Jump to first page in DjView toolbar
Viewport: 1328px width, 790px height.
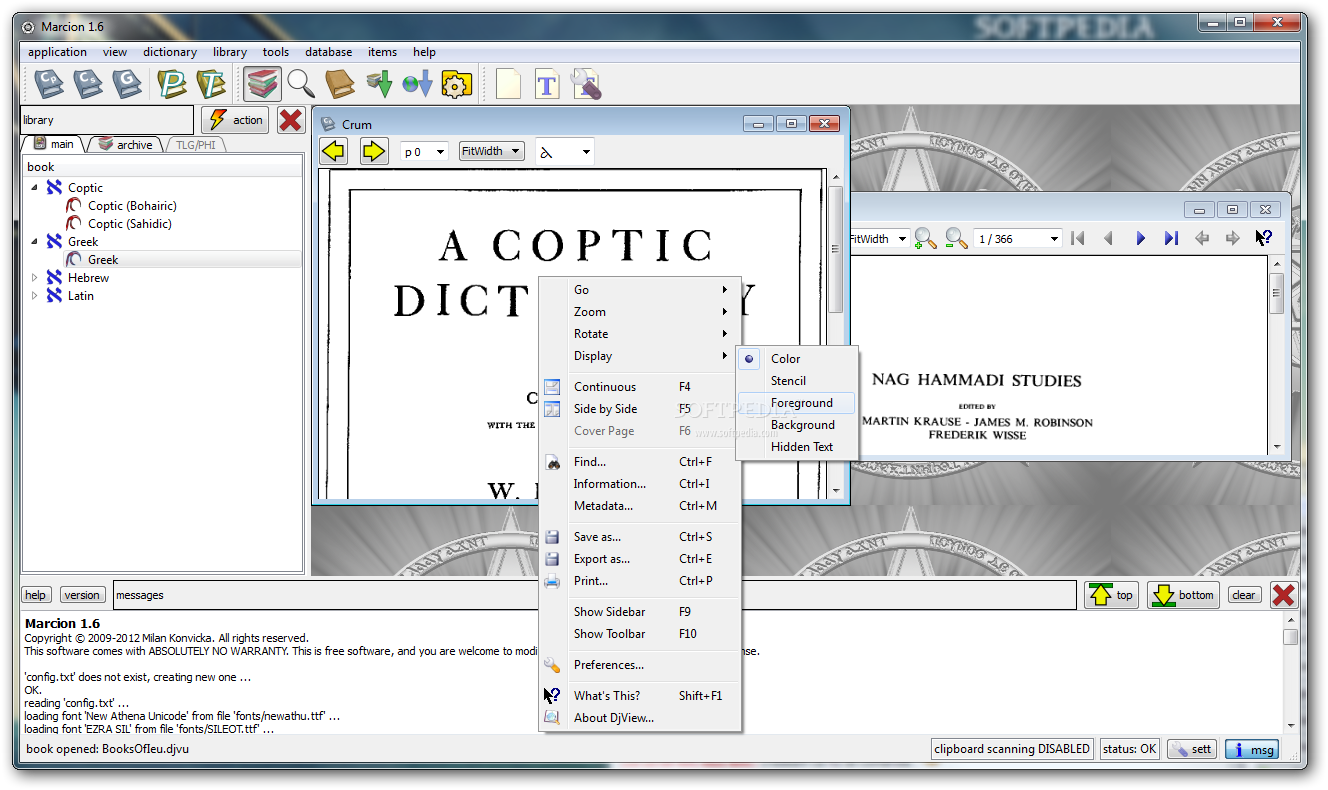pos(1077,239)
